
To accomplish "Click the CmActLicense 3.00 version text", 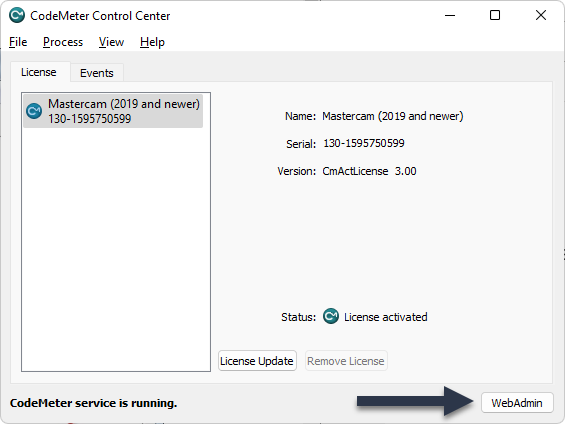I will [x=369, y=171].
